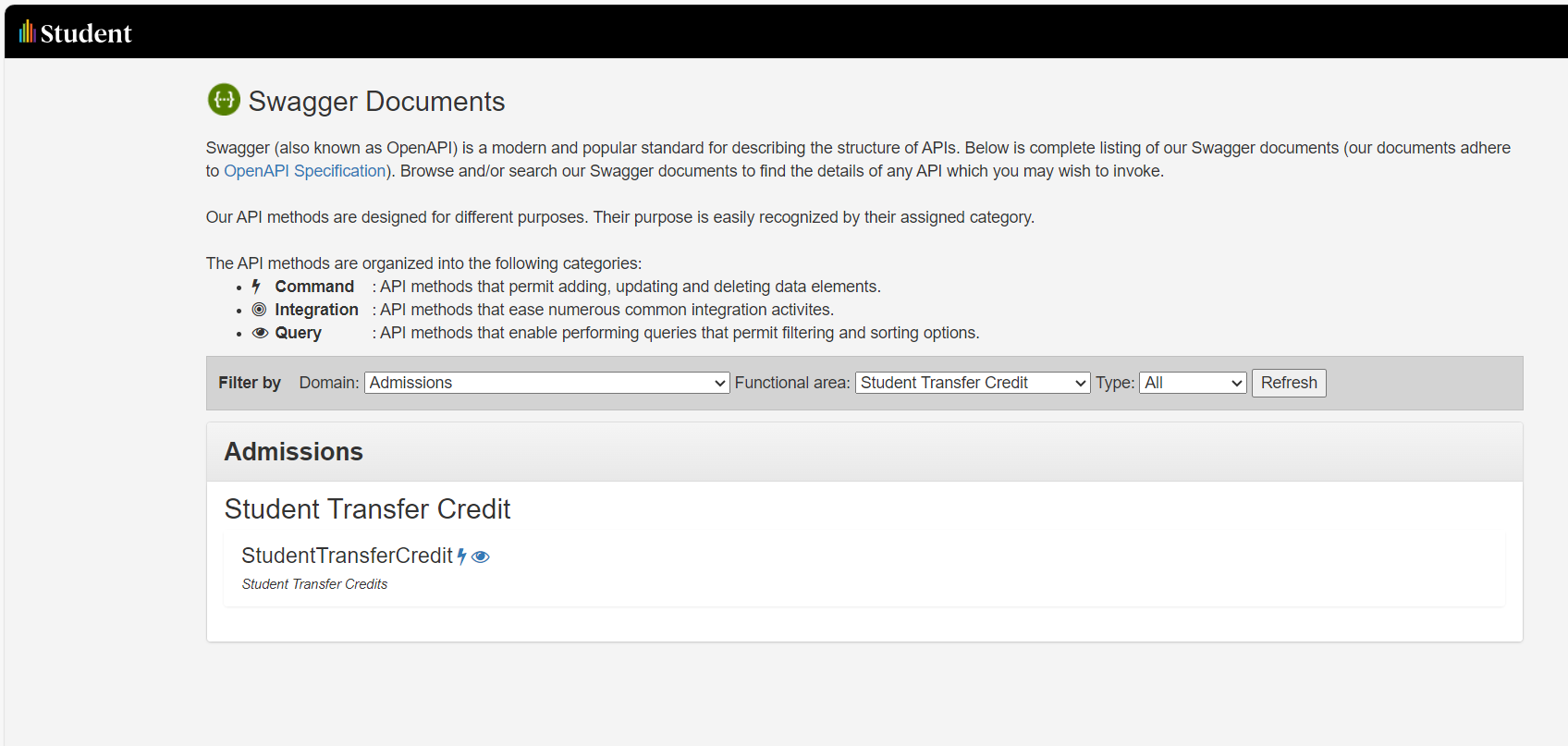
Task: Click the green Swagger Documents icon
Action: 224,99
